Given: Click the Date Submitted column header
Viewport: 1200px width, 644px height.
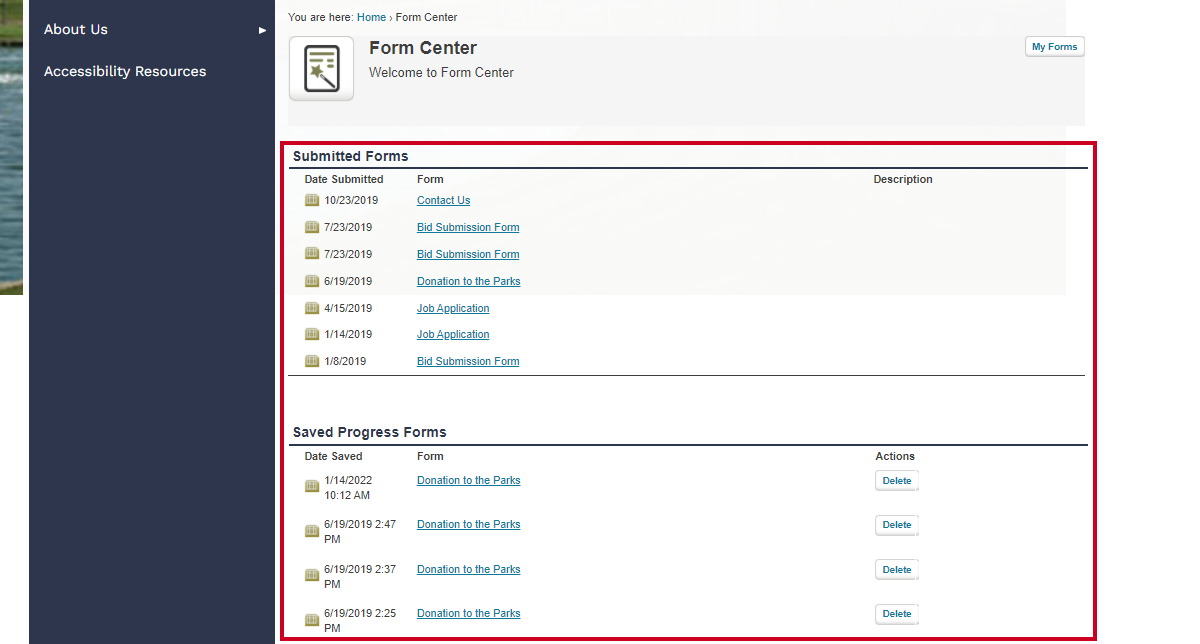Looking at the screenshot, I should 344,179.
